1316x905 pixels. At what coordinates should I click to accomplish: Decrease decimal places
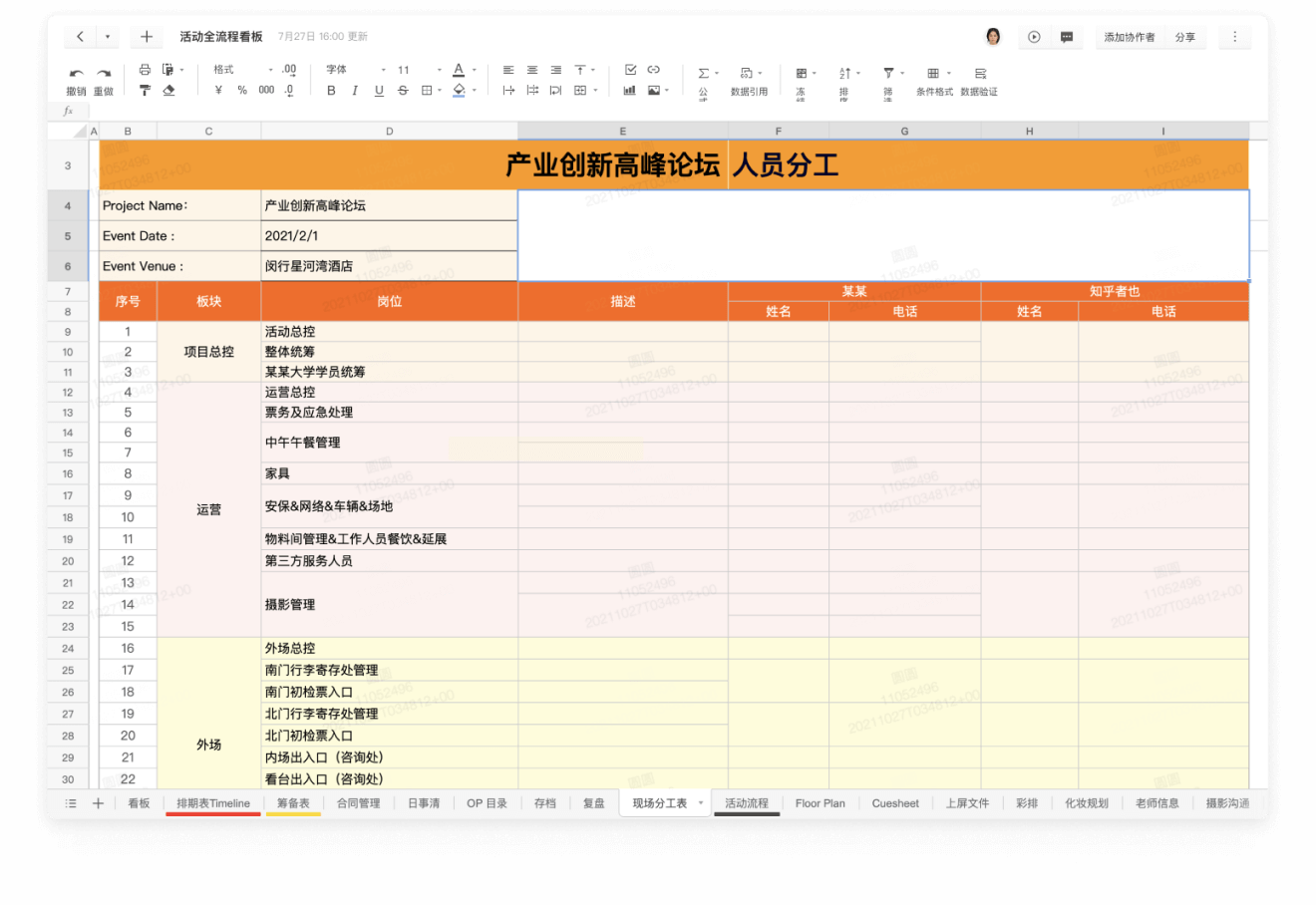[x=289, y=90]
